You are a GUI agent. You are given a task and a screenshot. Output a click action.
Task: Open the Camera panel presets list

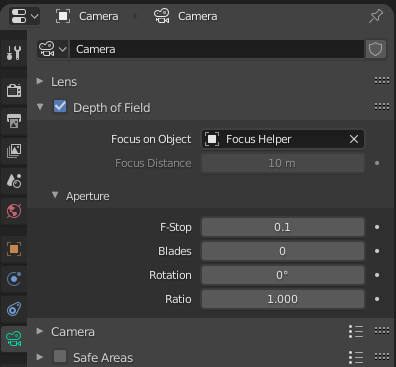coord(356,331)
